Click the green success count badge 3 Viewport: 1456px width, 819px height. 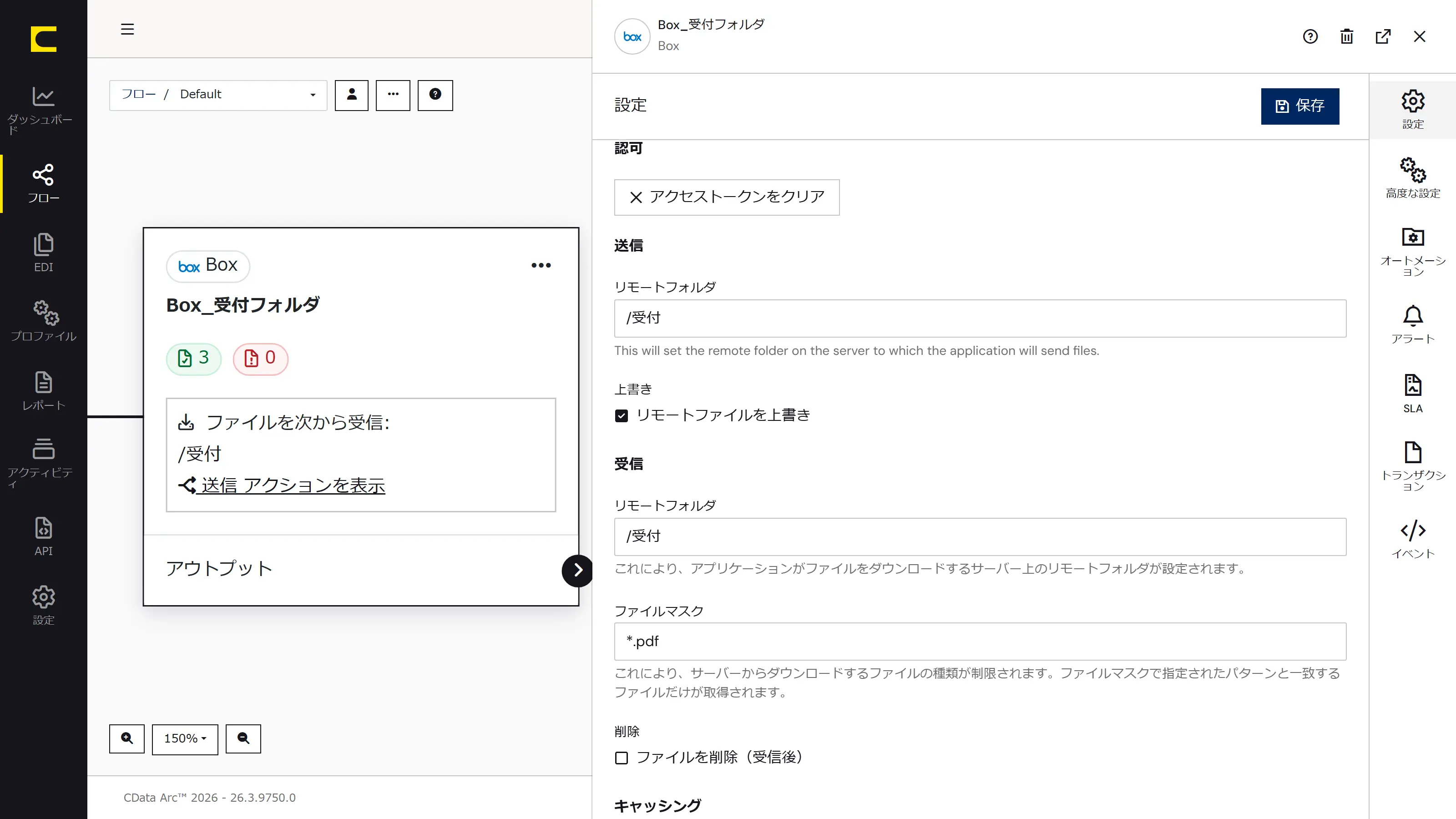193,359
